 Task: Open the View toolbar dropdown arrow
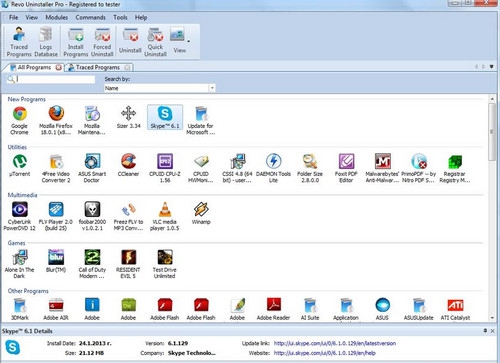tap(189, 41)
